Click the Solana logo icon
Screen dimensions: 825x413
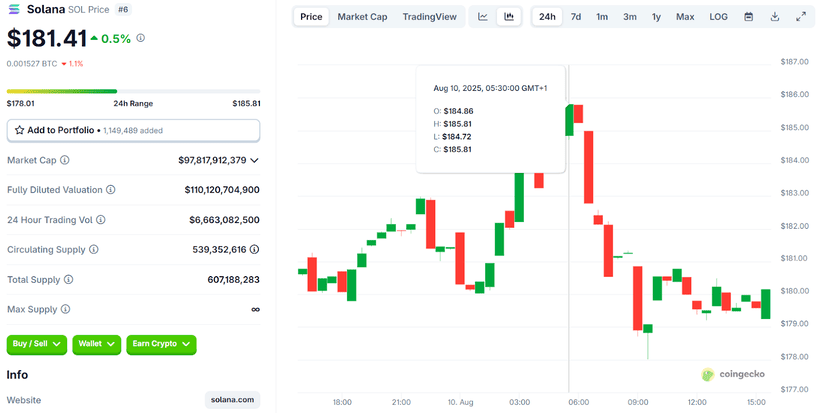click(x=14, y=9)
